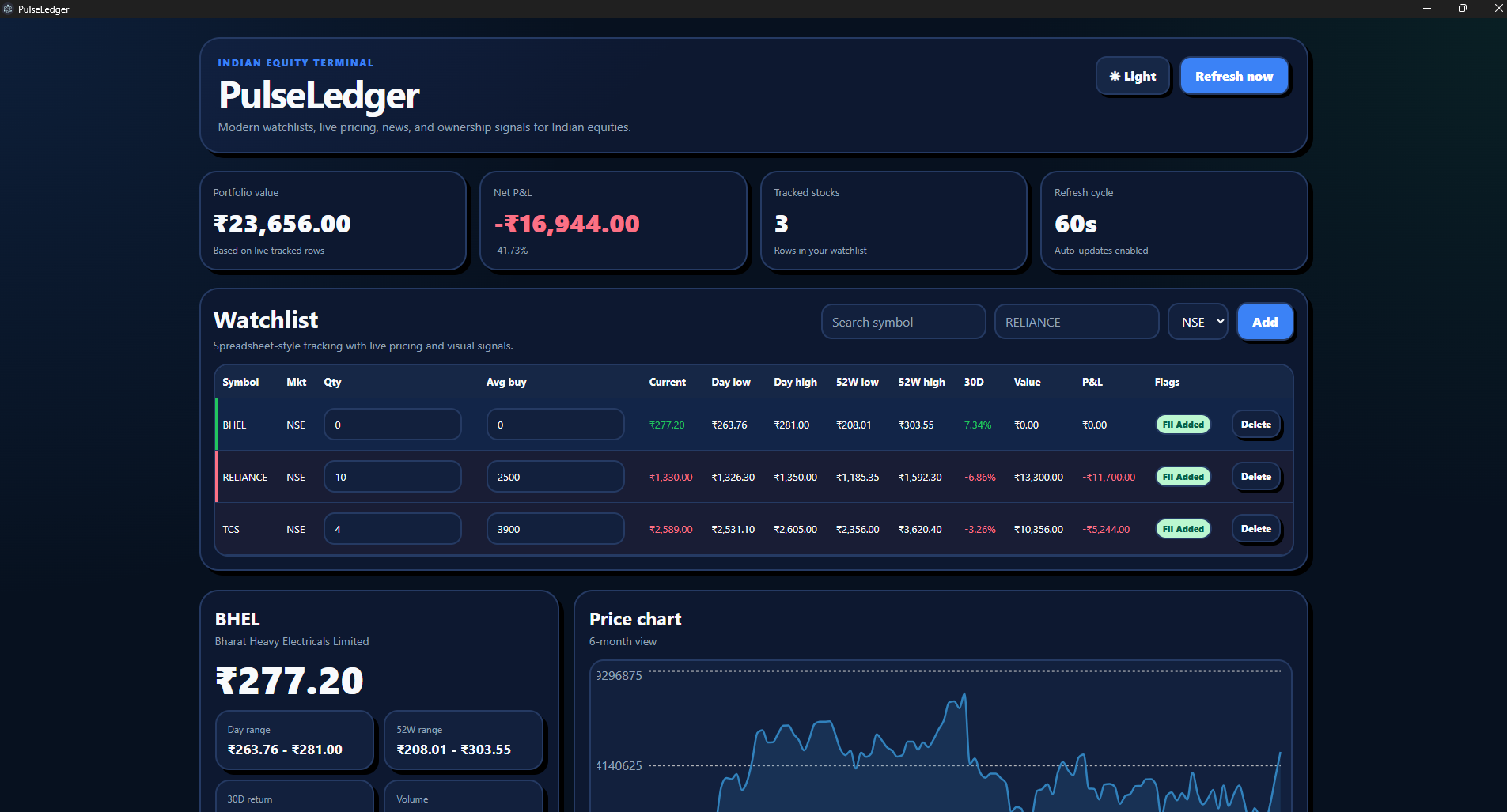Edit the RELIANCE average buy field showing 2500

click(555, 477)
